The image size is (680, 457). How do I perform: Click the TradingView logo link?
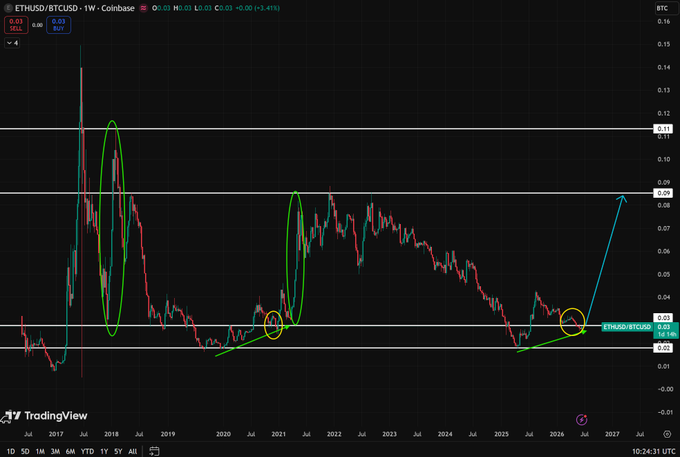[45, 416]
